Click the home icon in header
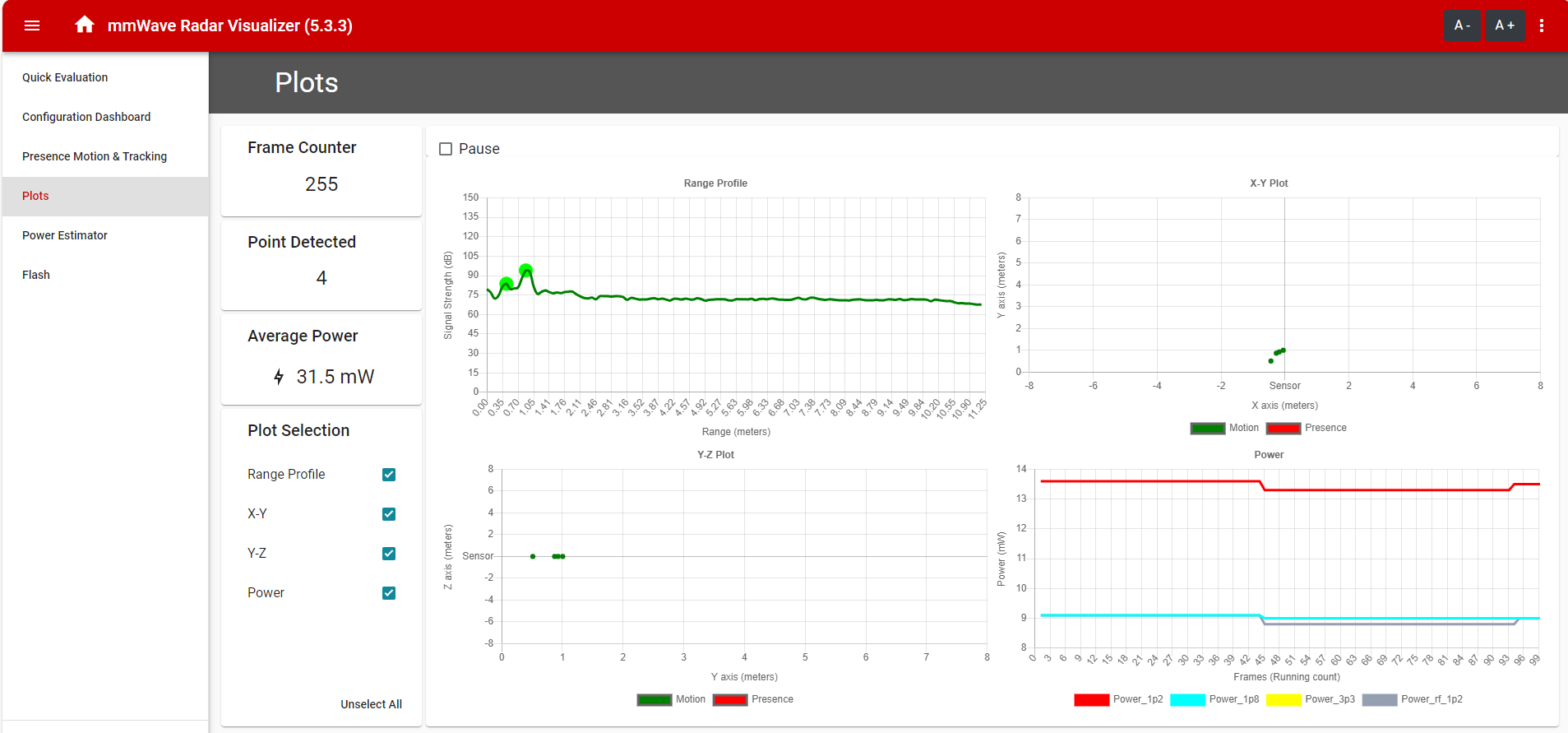 (84, 25)
